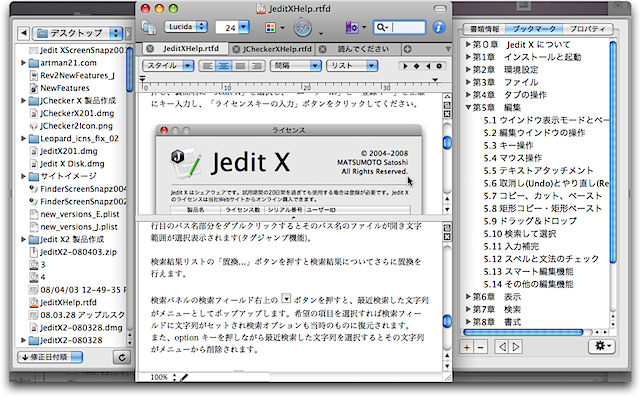This screenshot has width=640, height=397.
Task: Click the diamond marker button on ruler bar
Action: [x=416, y=66]
